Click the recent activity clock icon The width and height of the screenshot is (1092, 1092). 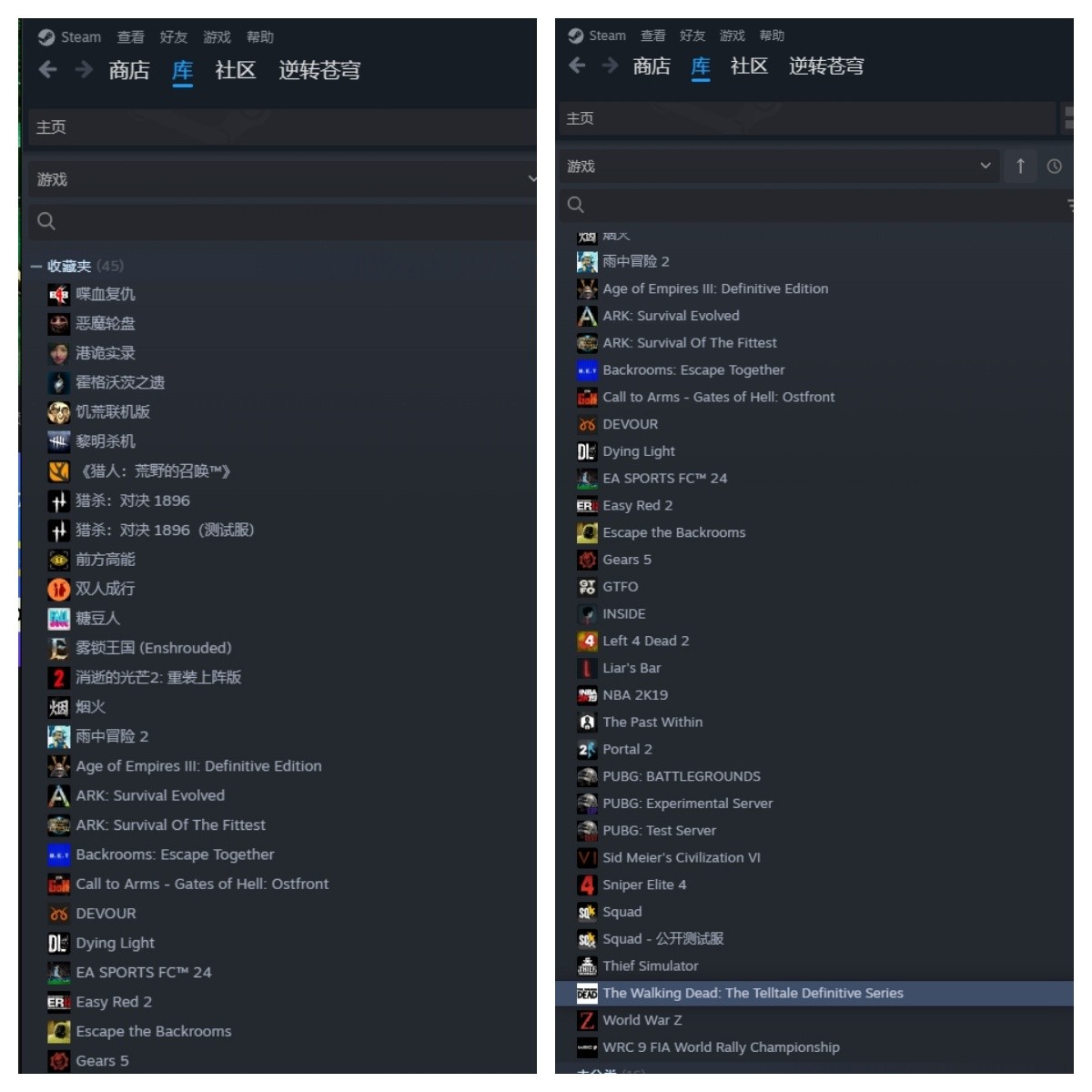(x=1055, y=166)
